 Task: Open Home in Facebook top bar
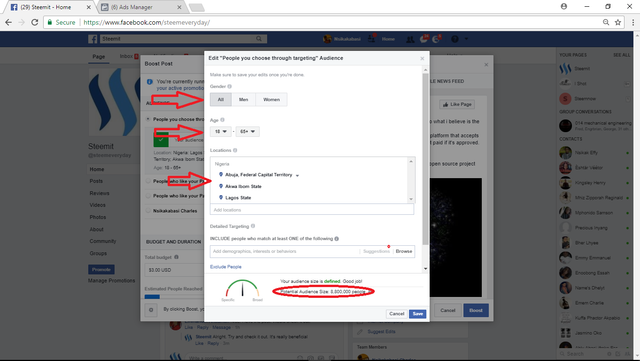tap(388, 39)
